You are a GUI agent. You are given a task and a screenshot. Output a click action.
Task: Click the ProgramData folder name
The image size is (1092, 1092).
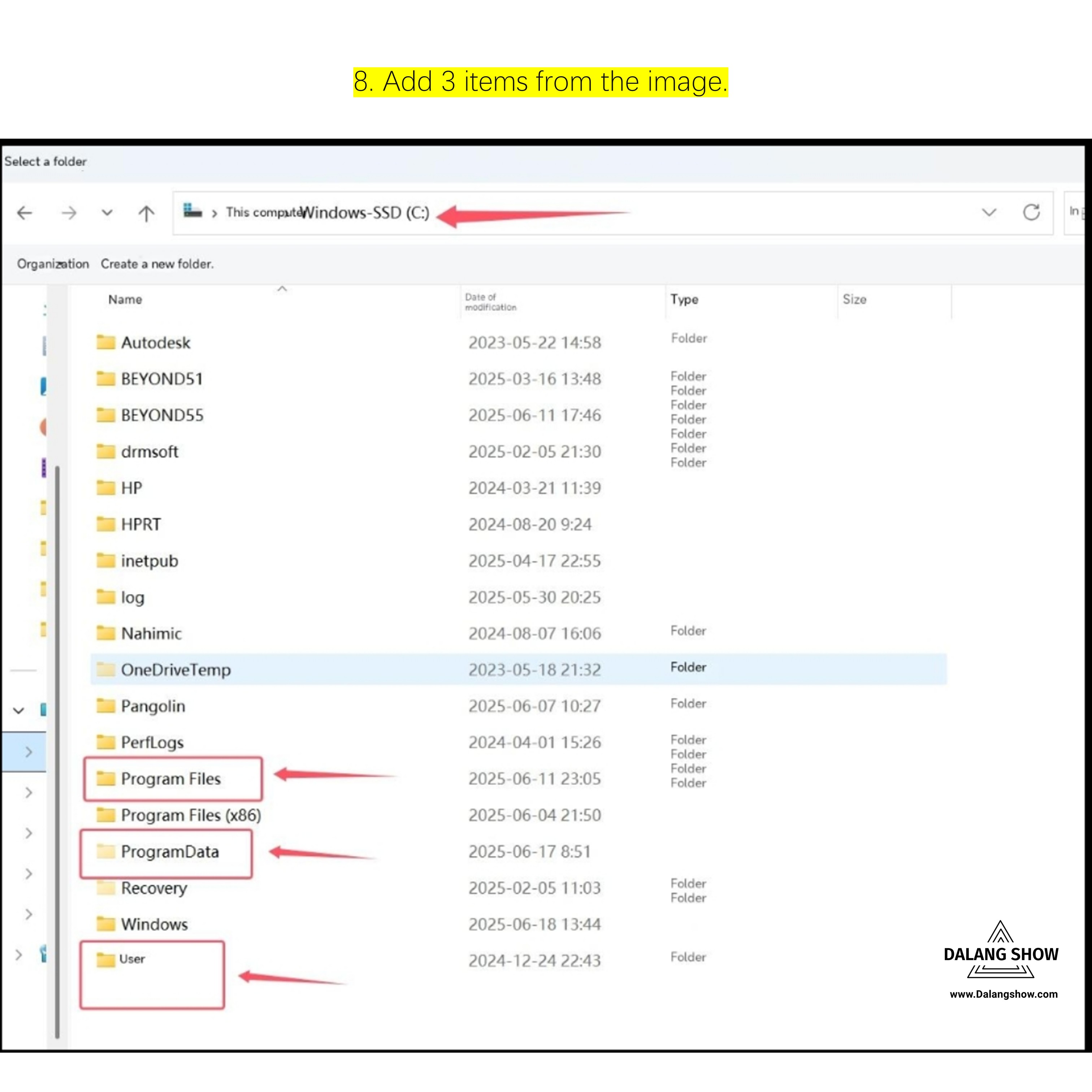[170, 852]
